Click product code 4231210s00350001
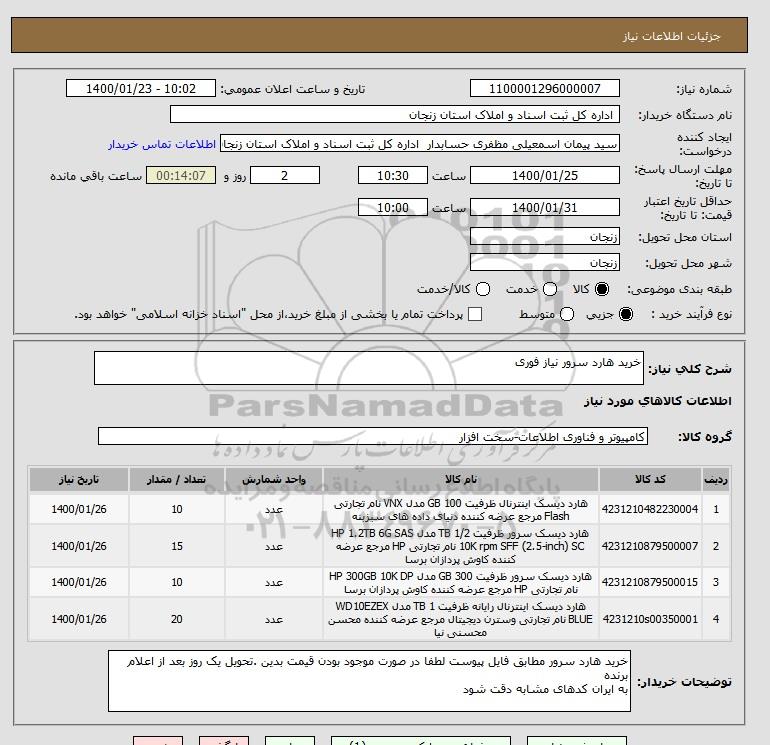 (650, 619)
